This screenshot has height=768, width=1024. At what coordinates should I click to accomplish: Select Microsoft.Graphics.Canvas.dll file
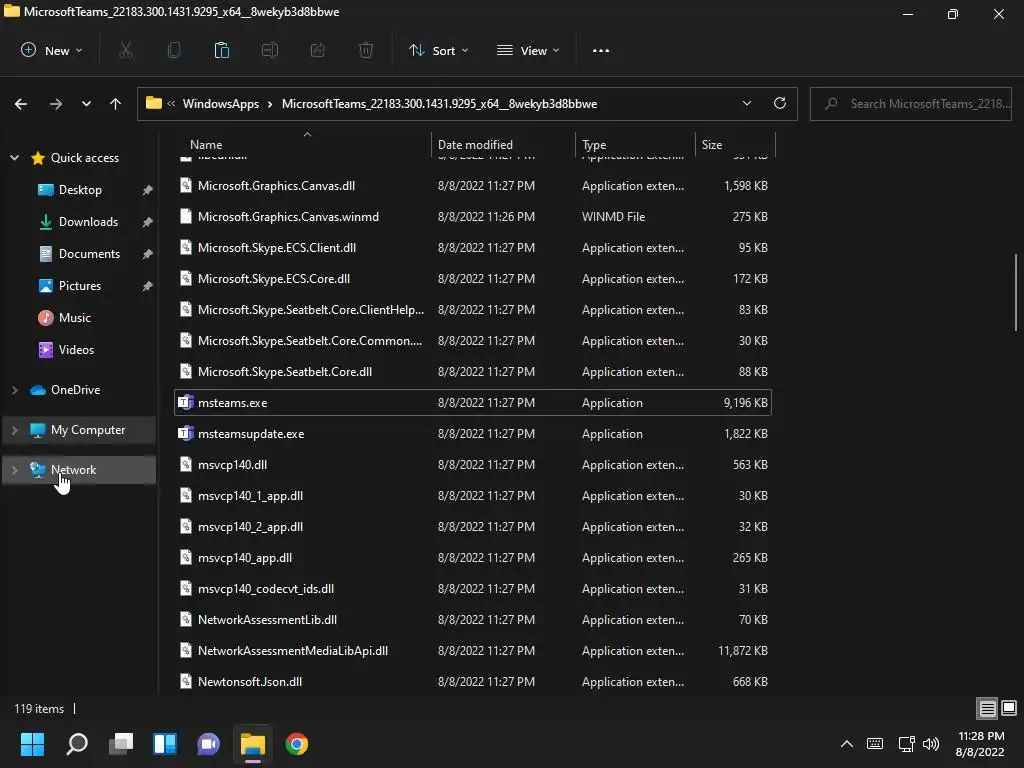(x=473, y=186)
